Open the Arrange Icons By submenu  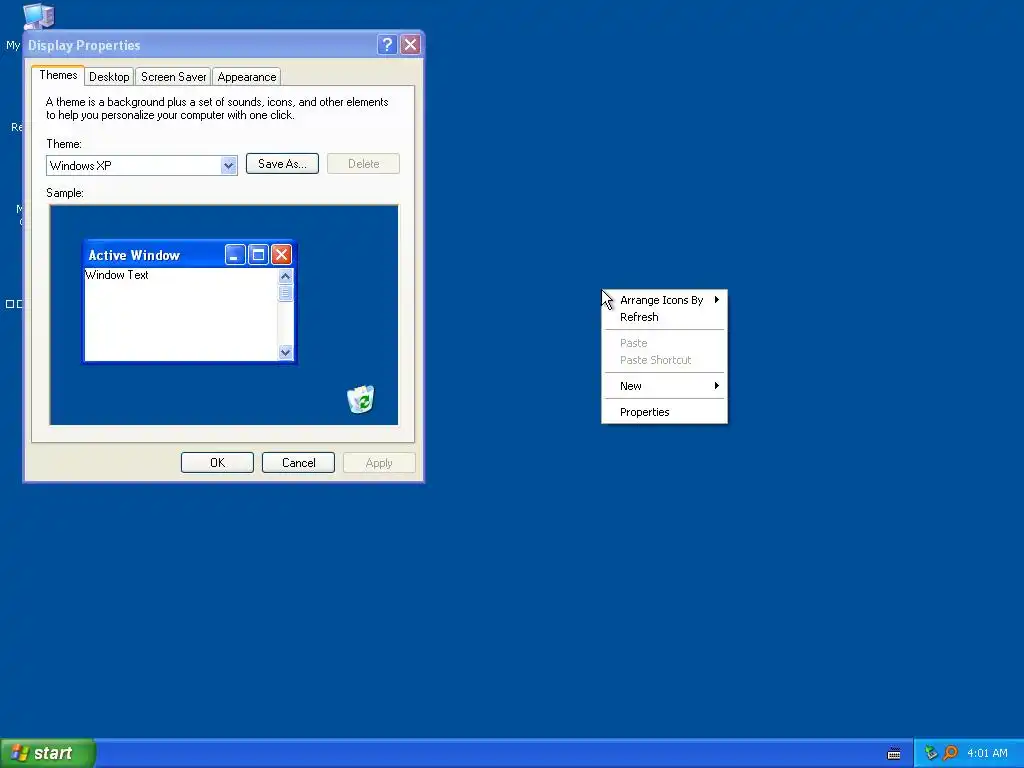[x=664, y=300]
